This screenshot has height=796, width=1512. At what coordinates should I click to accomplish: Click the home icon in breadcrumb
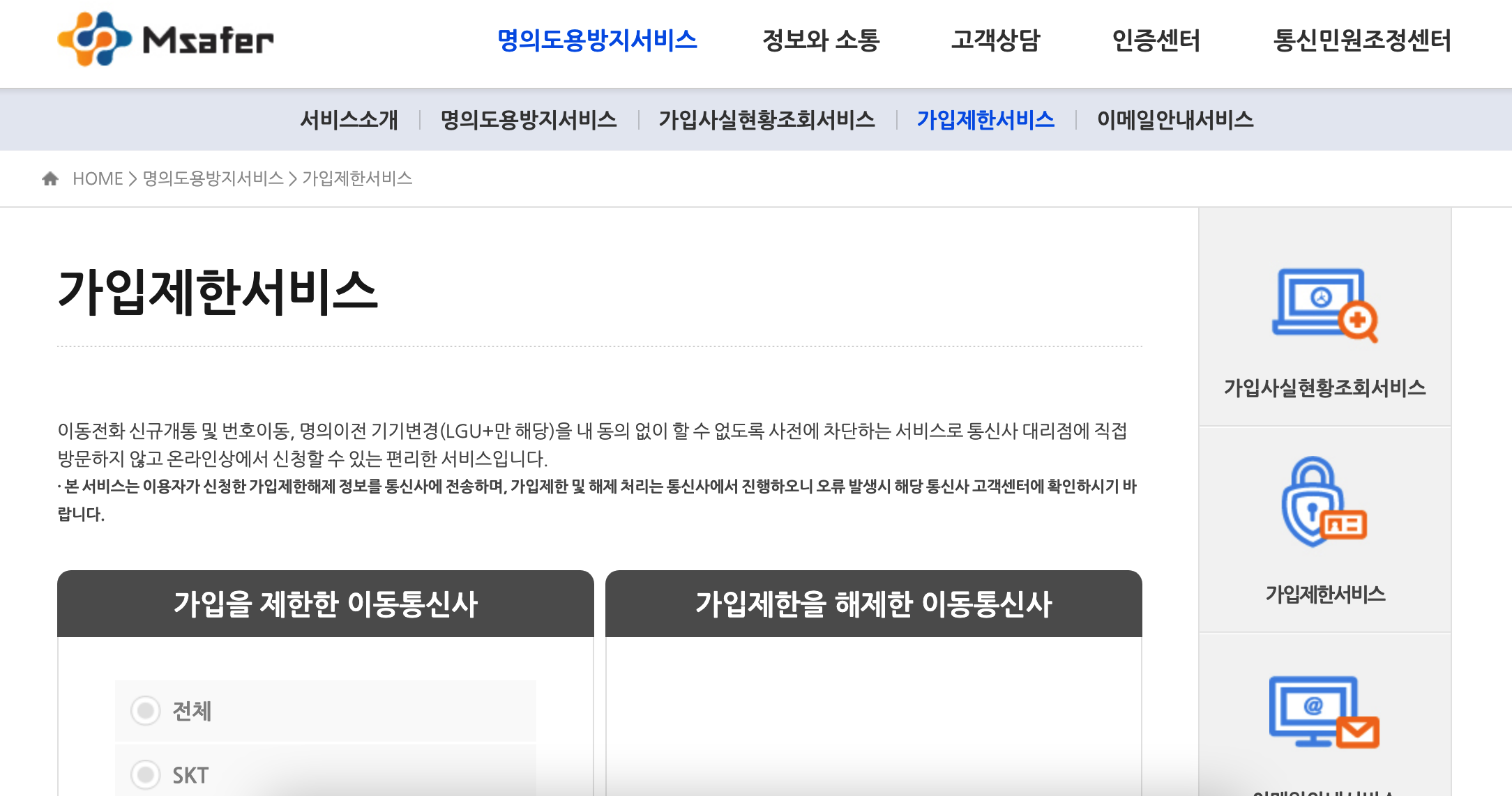(50, 179)
